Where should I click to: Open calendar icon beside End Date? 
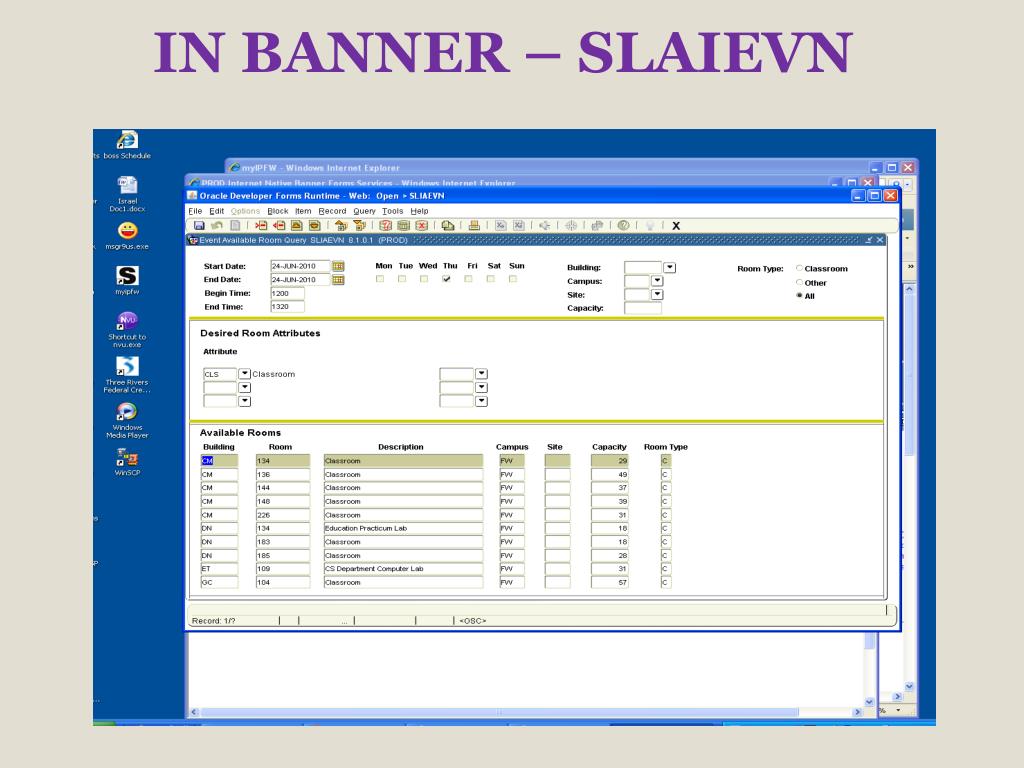click(338, 280)
